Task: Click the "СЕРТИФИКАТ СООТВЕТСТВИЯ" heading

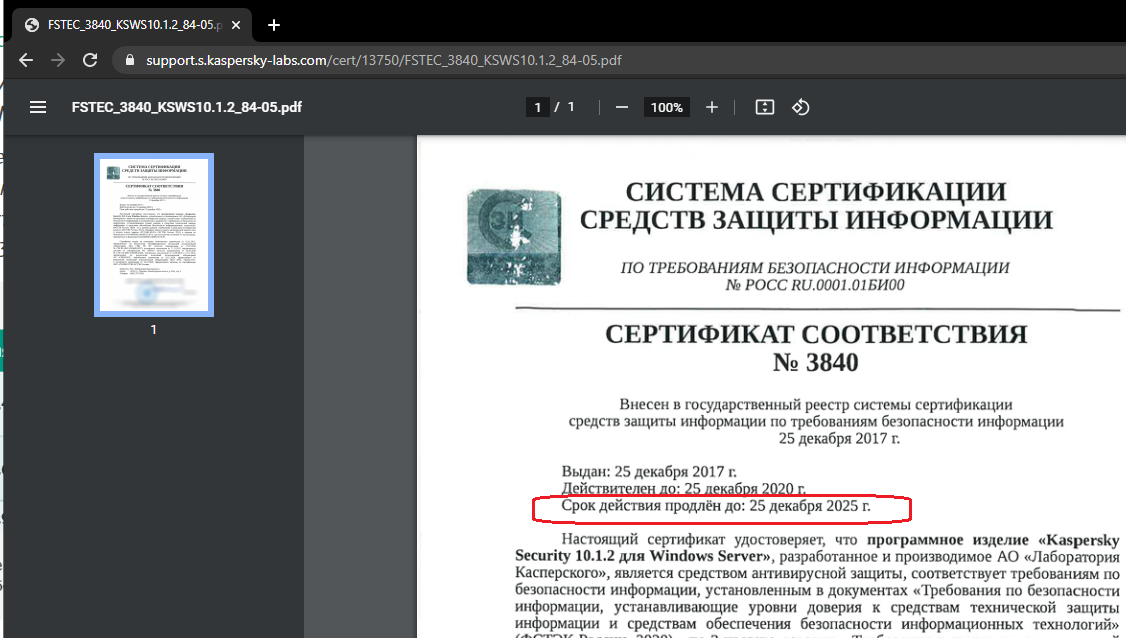Action: (x=816, y=334)
